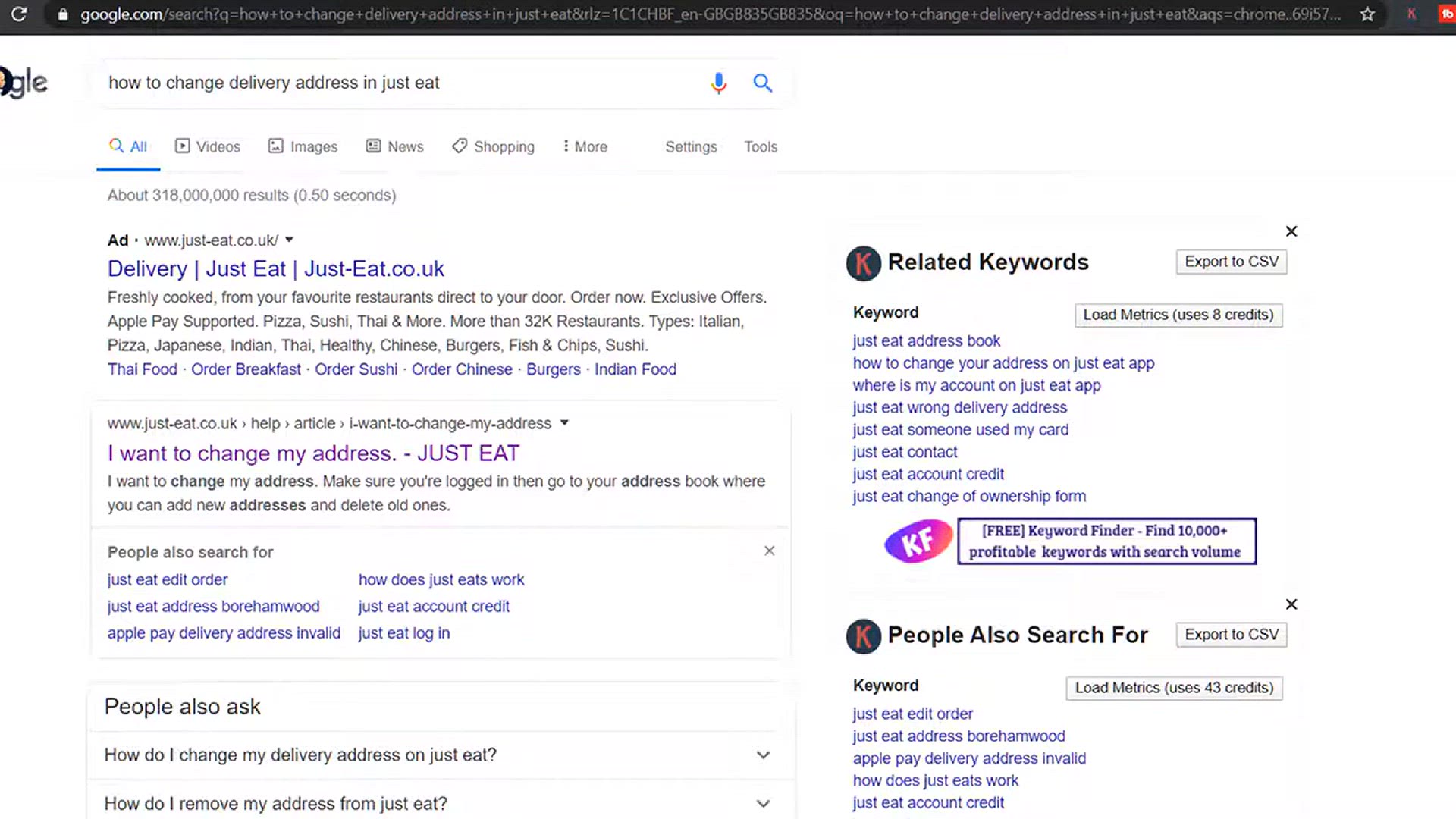Click the padlock site security icon

pos(63,14)
